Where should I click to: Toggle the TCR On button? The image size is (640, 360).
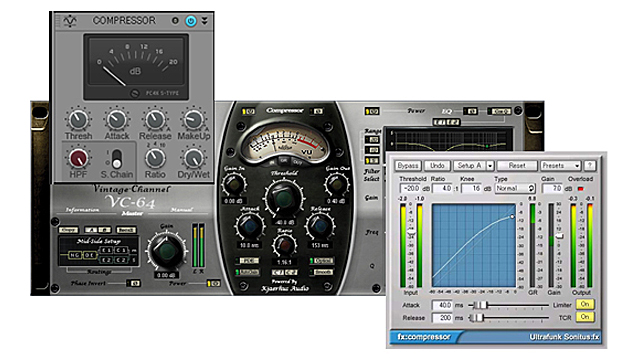(x=585, y=317)
